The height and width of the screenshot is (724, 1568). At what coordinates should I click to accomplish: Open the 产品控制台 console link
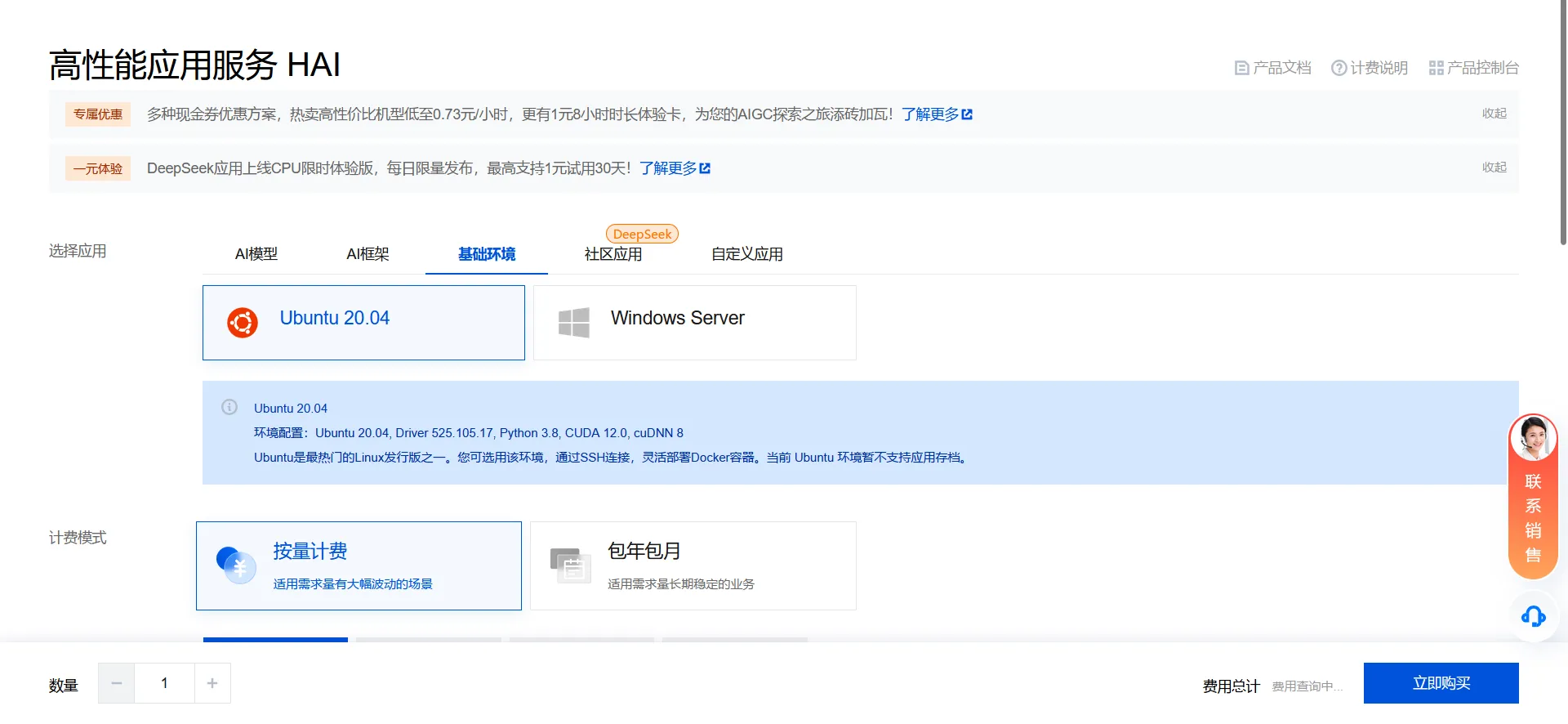pos(1474,68)
